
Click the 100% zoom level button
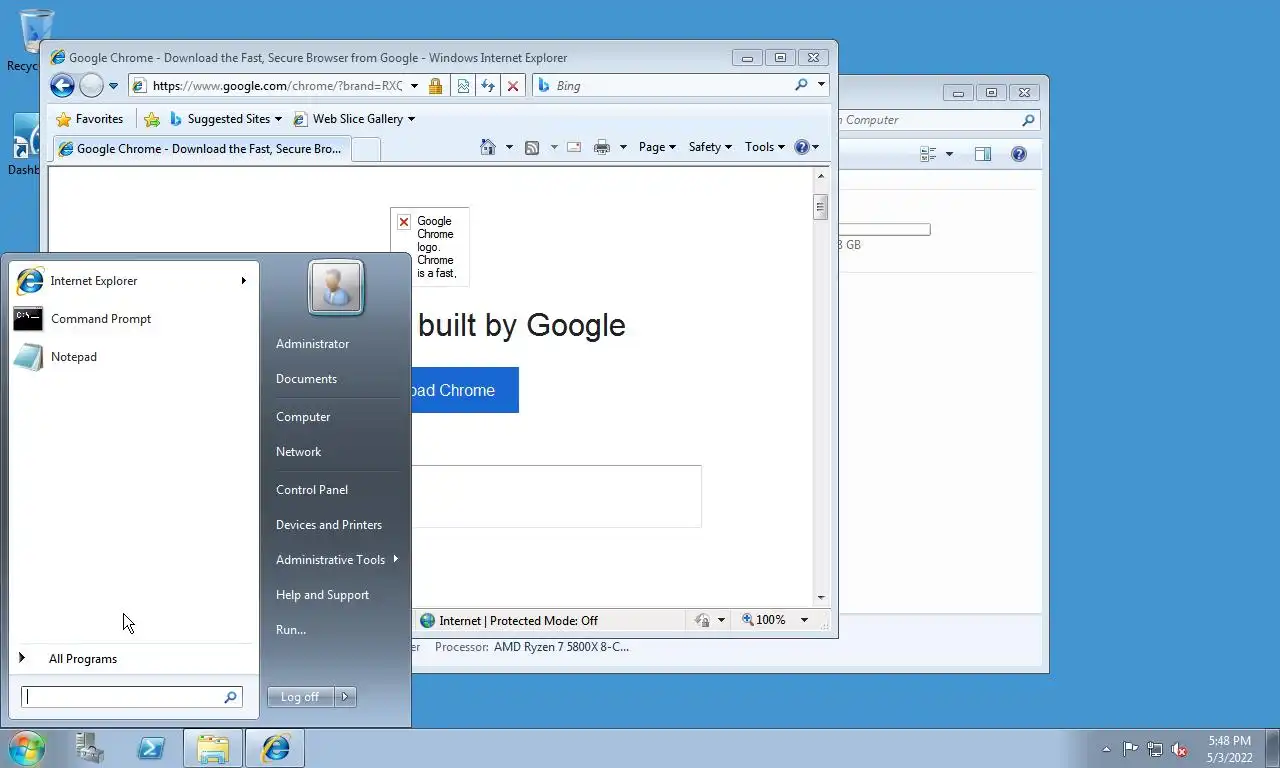pos(764,620)
